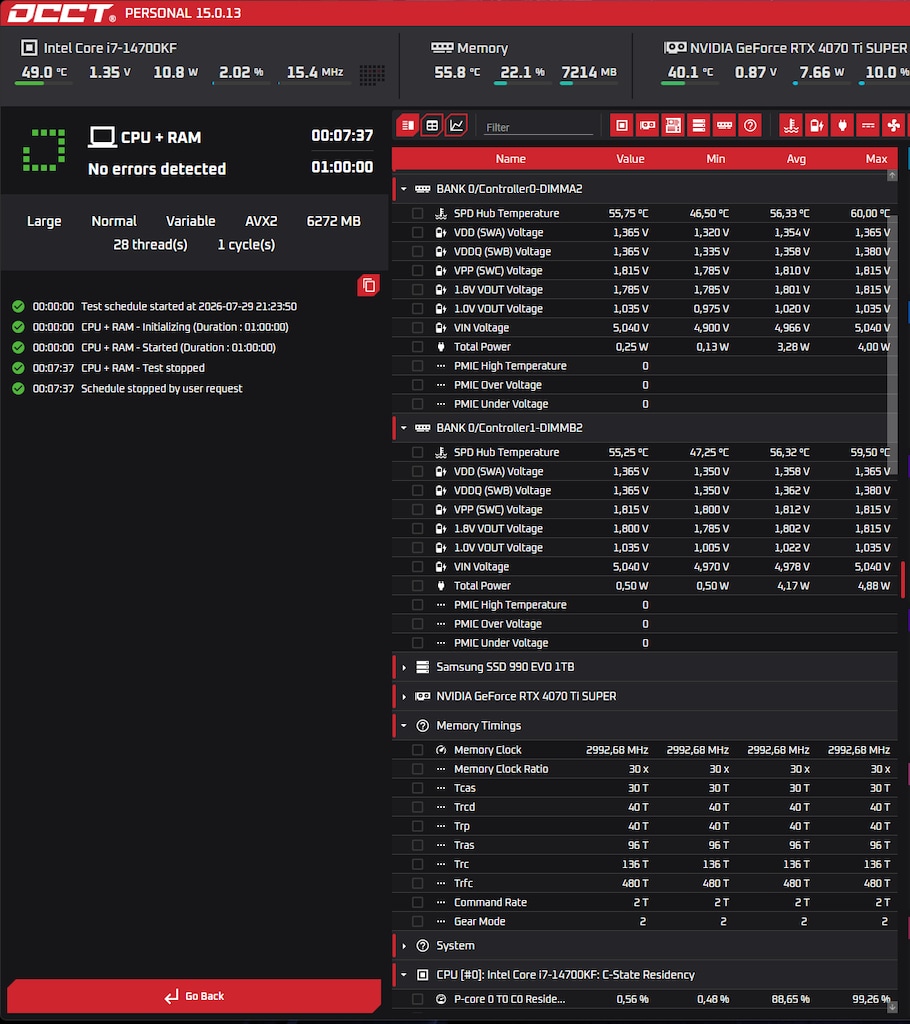Toggle the power plug filter icon

[842, 125]
